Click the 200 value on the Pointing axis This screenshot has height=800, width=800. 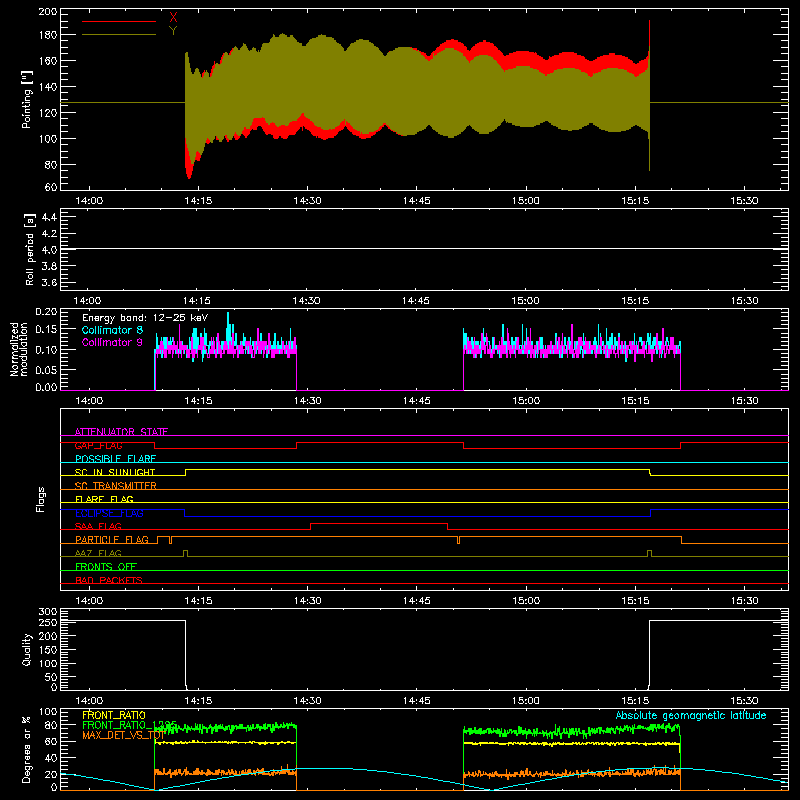point(48,12)
